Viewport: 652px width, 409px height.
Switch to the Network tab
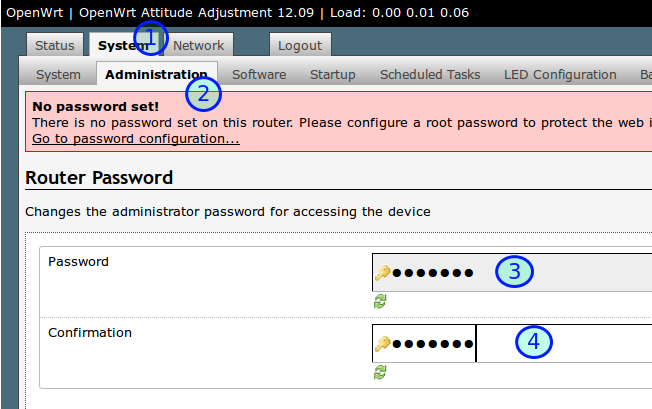pos(199,45)
